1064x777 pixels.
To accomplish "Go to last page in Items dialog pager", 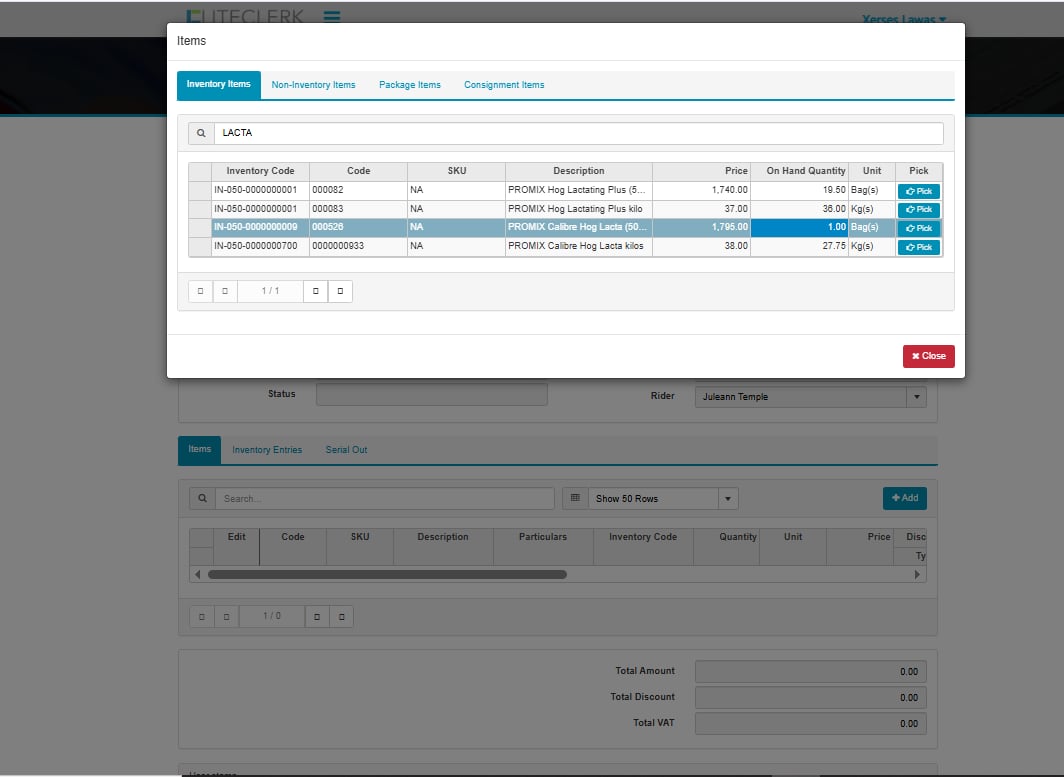I will point(340,291).
